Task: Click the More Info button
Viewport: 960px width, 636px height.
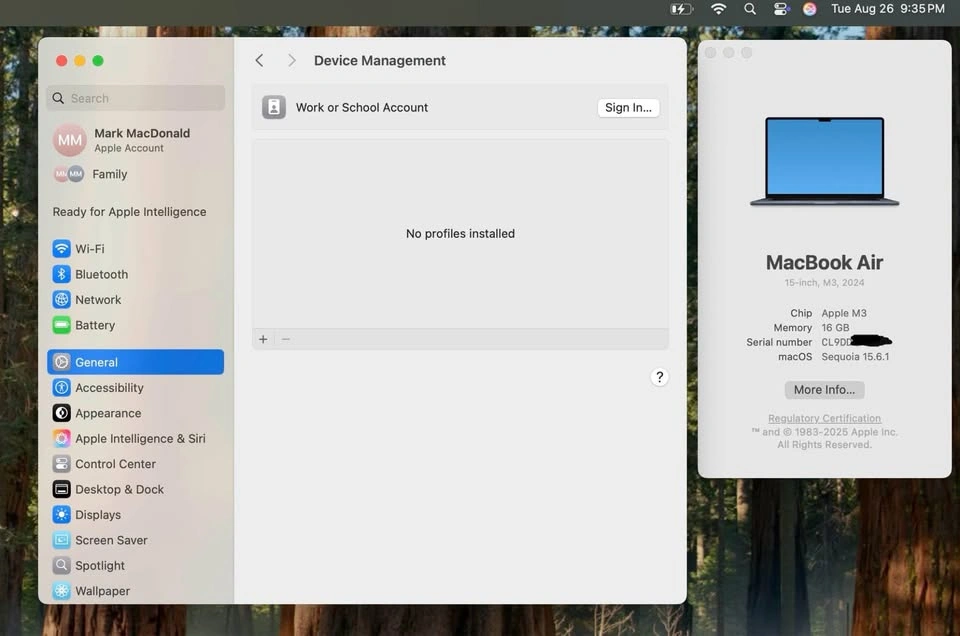Action: tap(824, 390)
